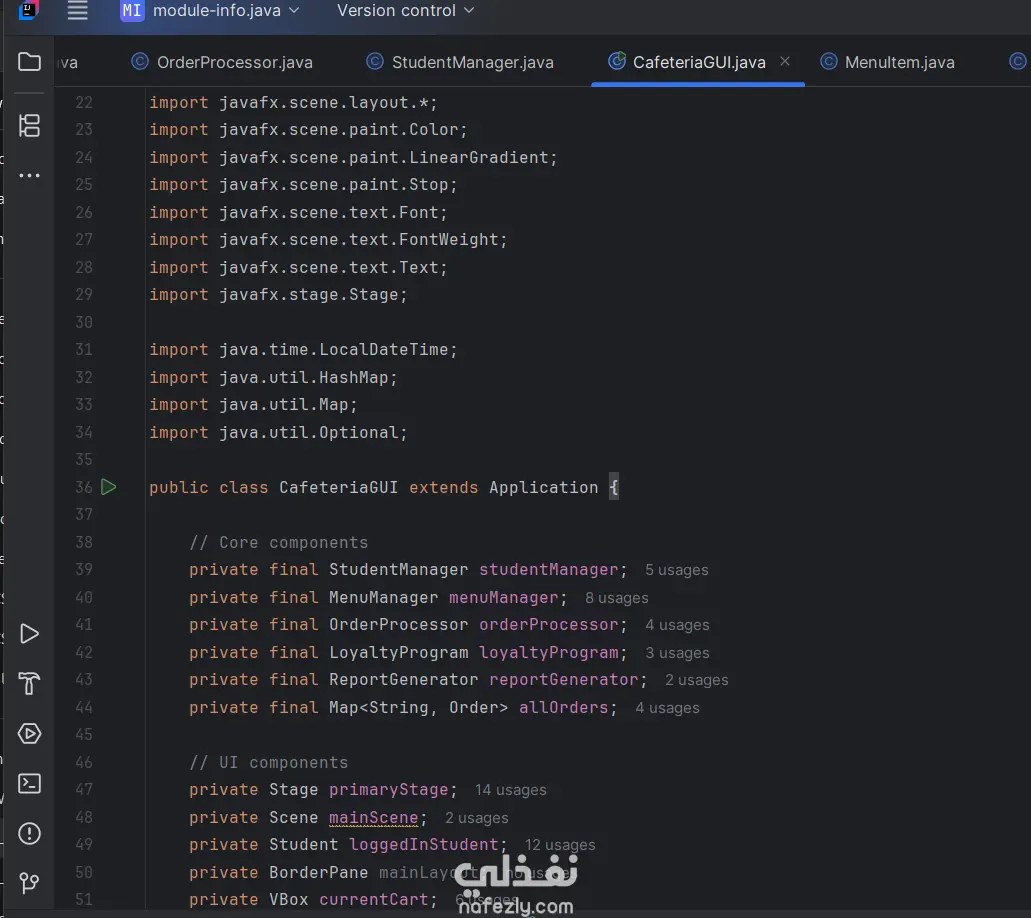Click the '3 usages' hint for loyaltyProgram
The width and height of the screenshot is (1031, 918).
tap(677, 653)
